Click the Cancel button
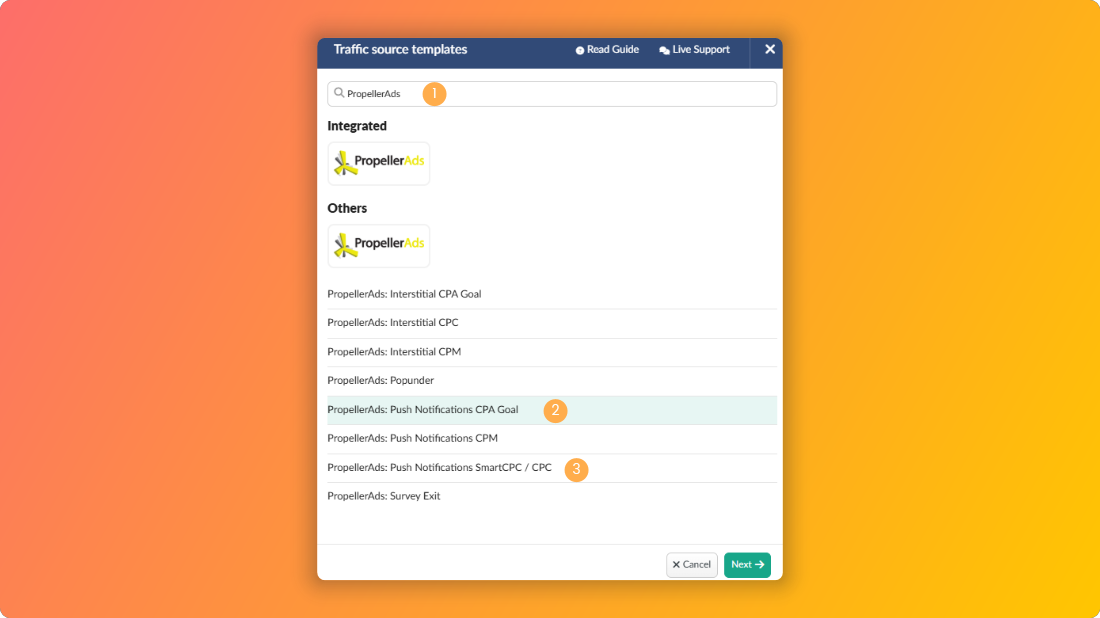 coord(692,565)
